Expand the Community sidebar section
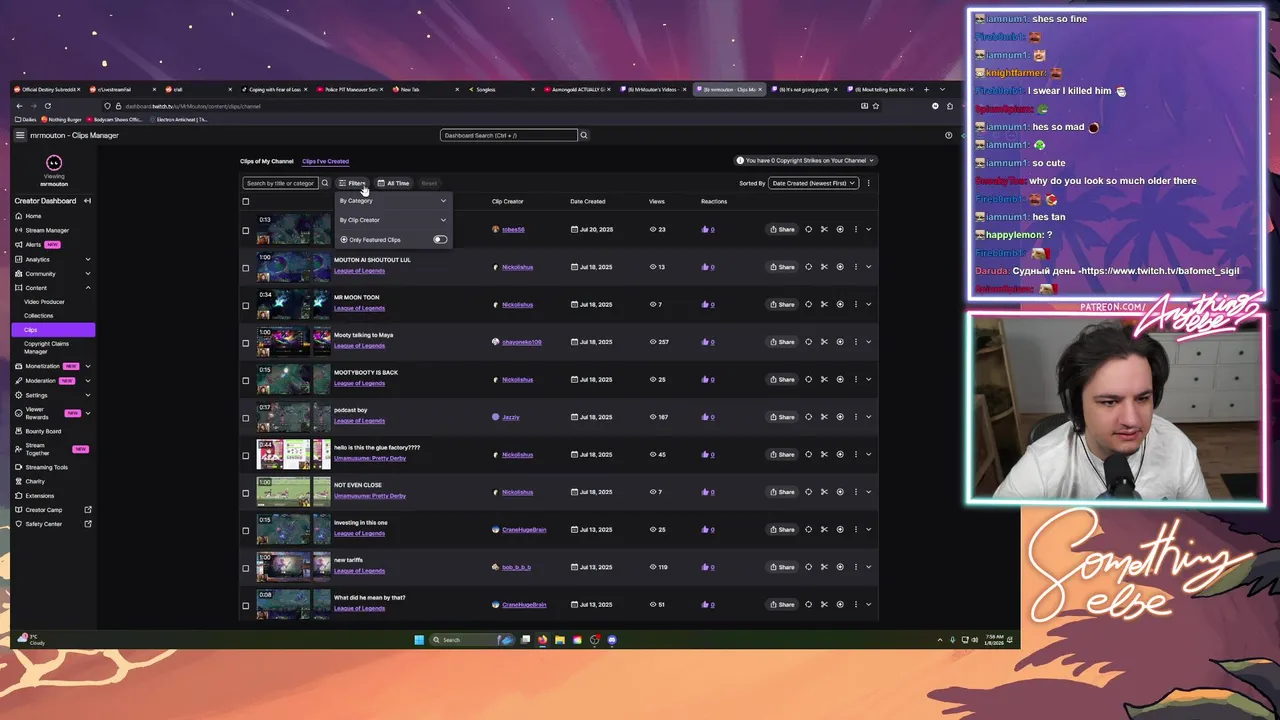1280x720 pixels. (x=88, y=274)
